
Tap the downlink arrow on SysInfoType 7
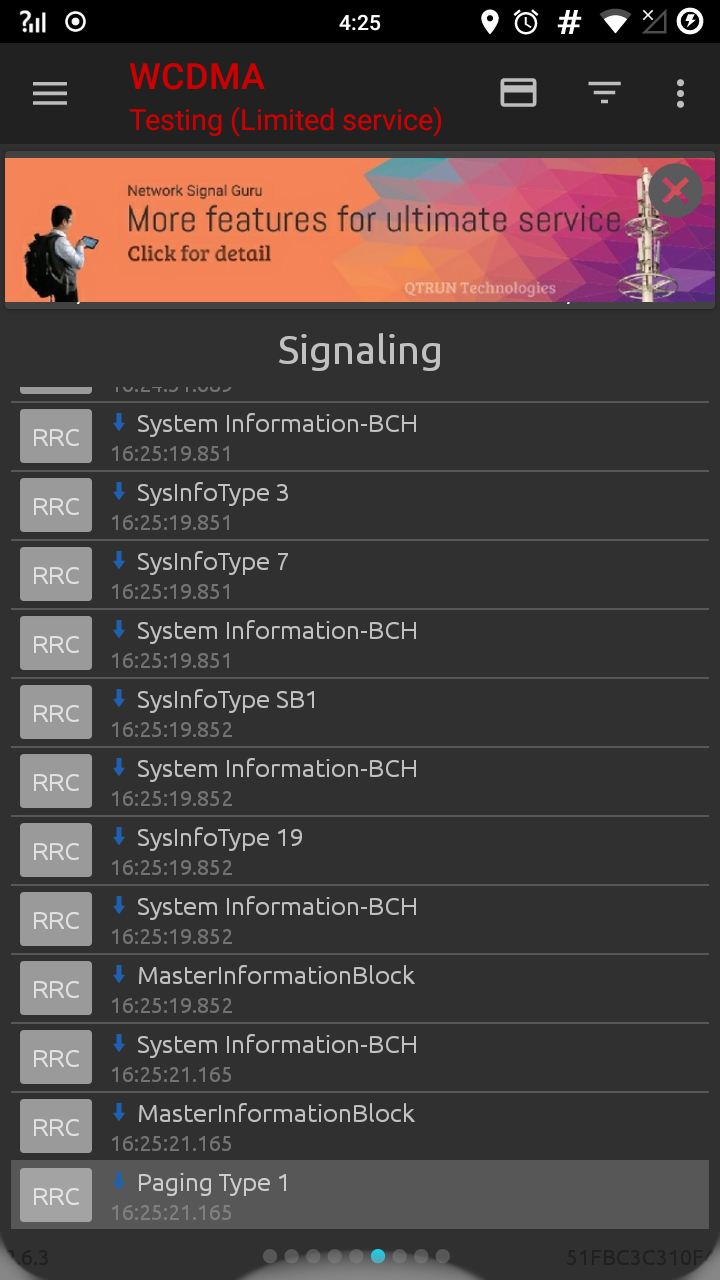coord(119,560)
